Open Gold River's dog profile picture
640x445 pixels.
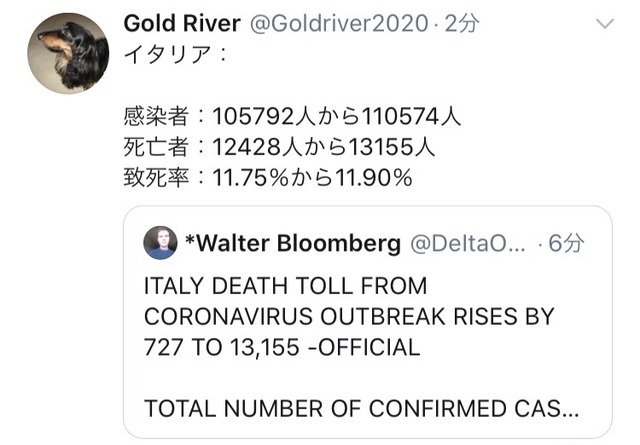click(x=67, y=54)
